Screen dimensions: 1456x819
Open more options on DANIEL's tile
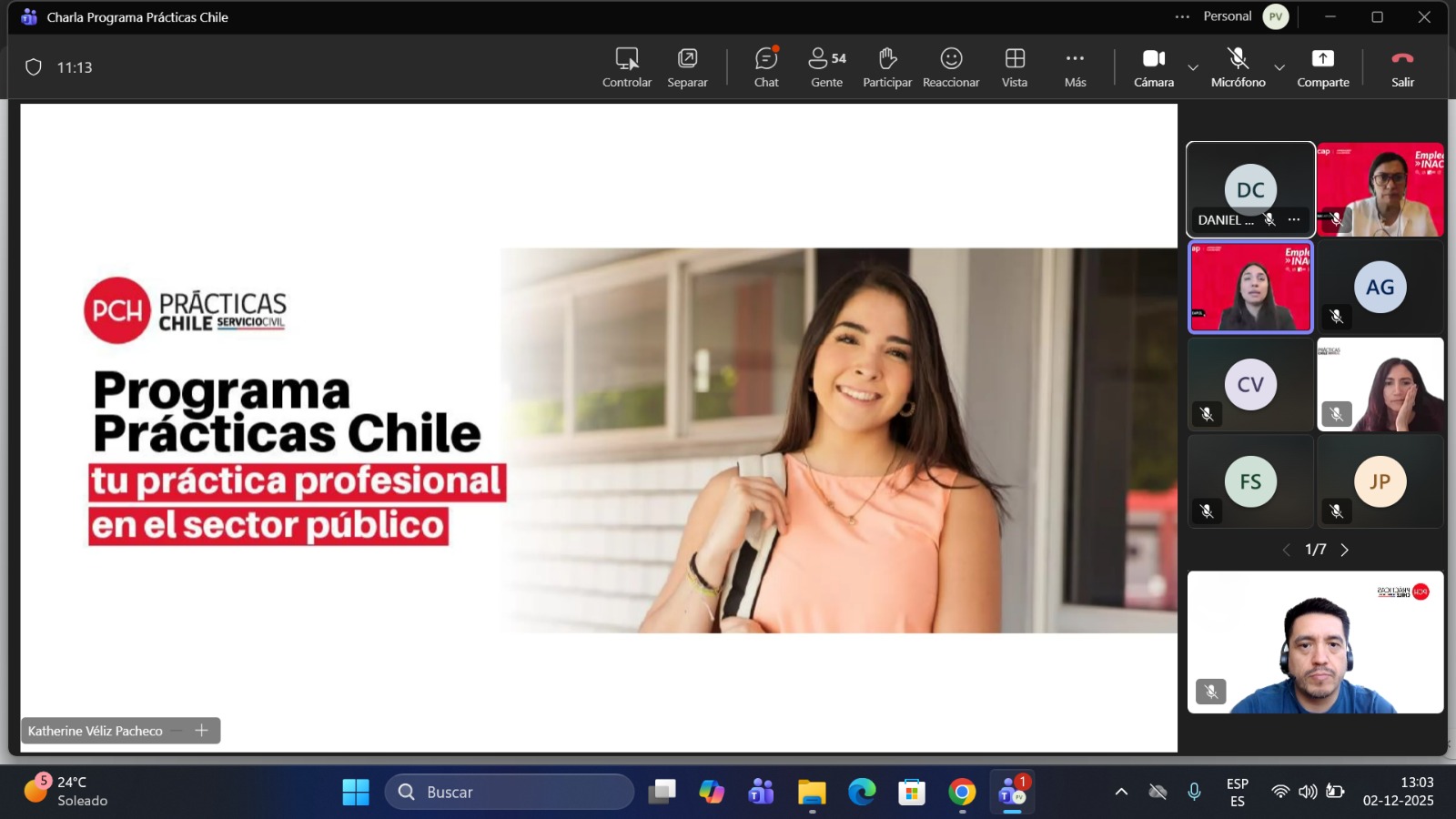[x=1294, y=220]
